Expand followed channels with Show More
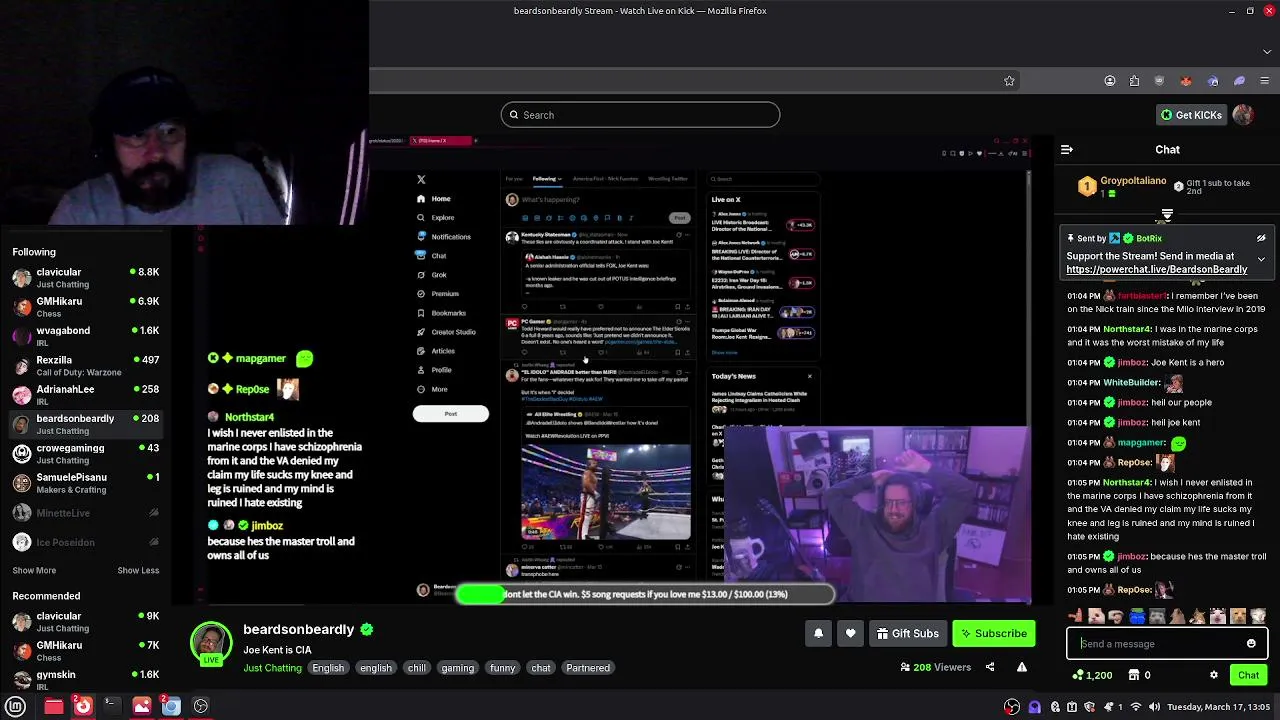The height and width of the screenshot is (720, 1280). coord(34,570)
